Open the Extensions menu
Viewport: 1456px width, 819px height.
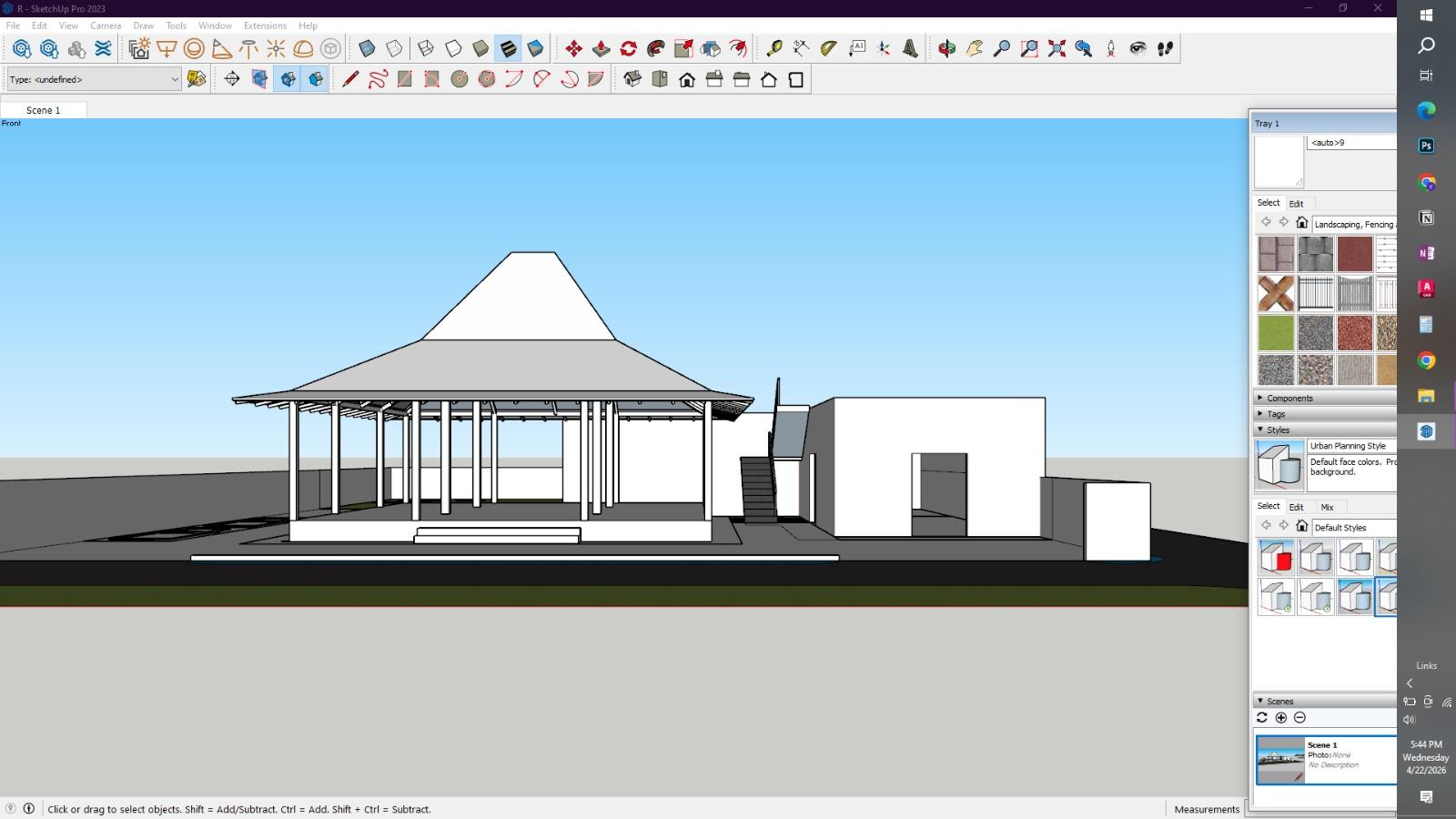pos(265,25)
